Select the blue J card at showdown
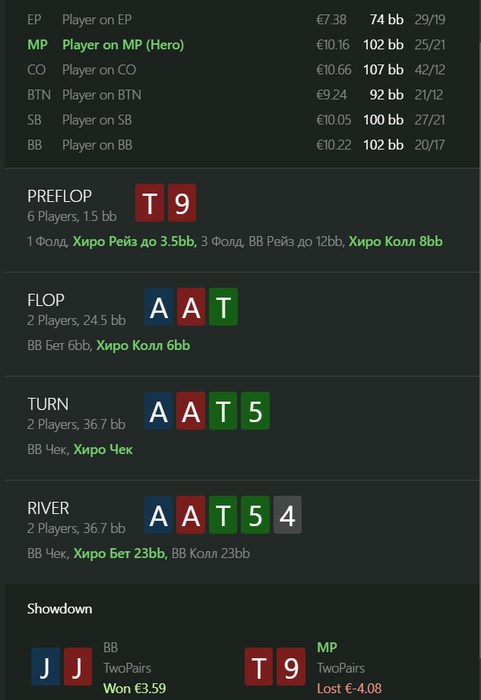Screen dimensions: 481x700 tap(46, 667)
